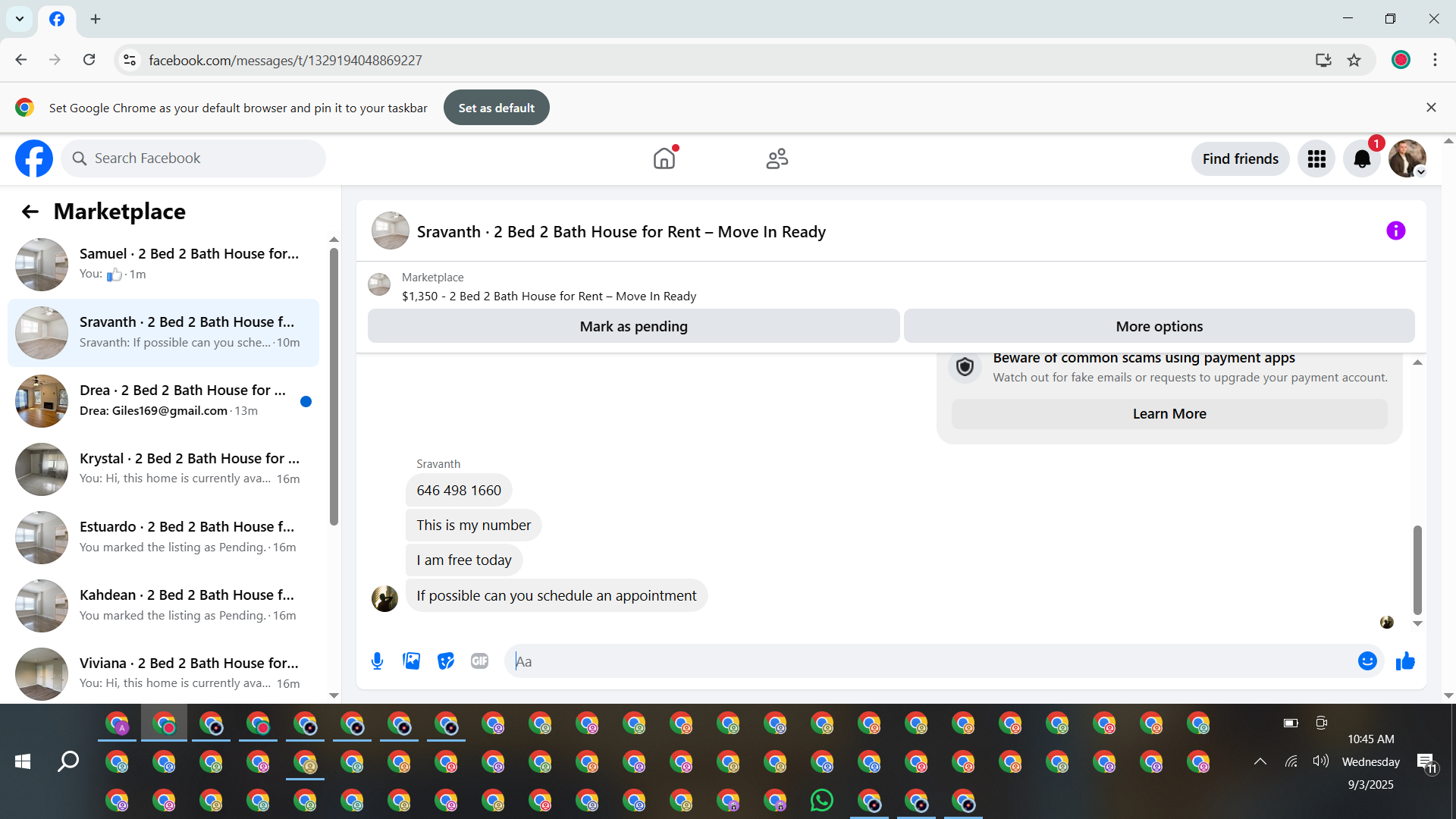Choose a GIF icon

(479, 661)
